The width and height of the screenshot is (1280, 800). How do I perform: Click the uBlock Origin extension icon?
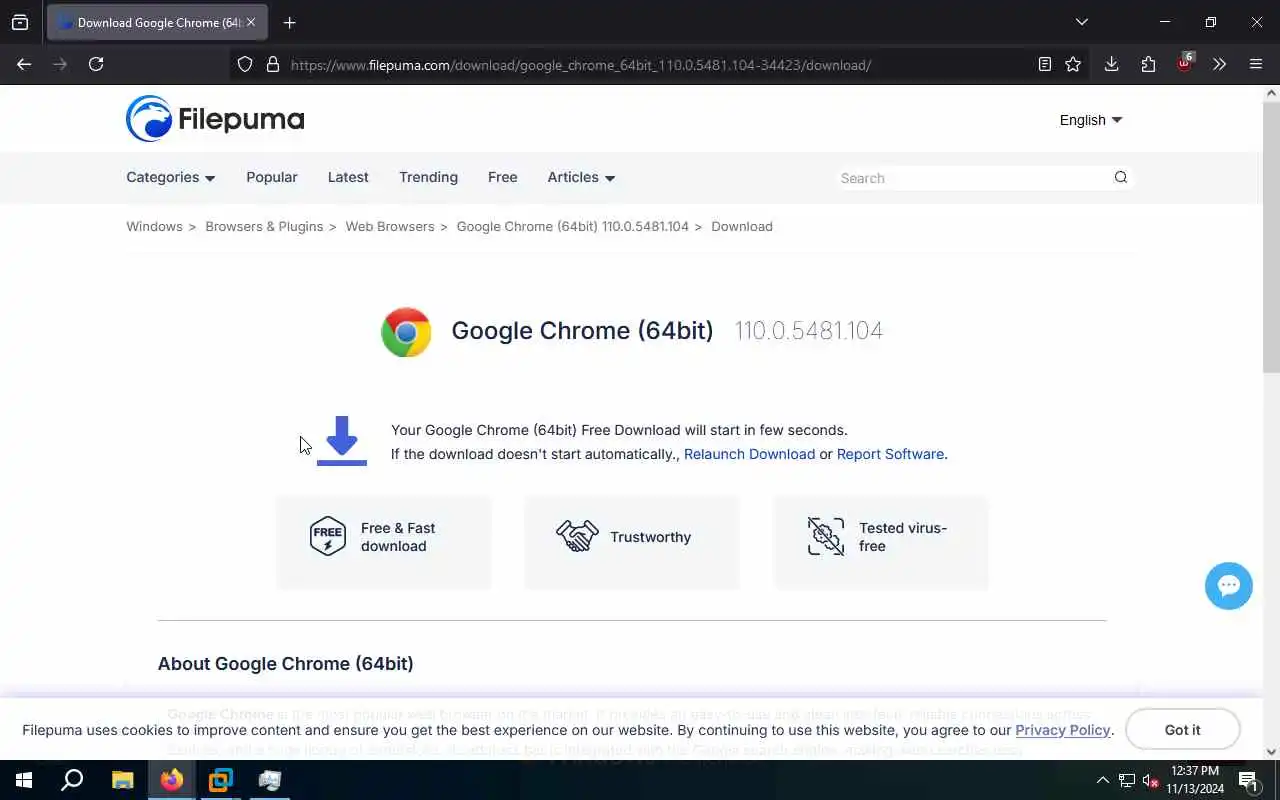[1184, 64]
